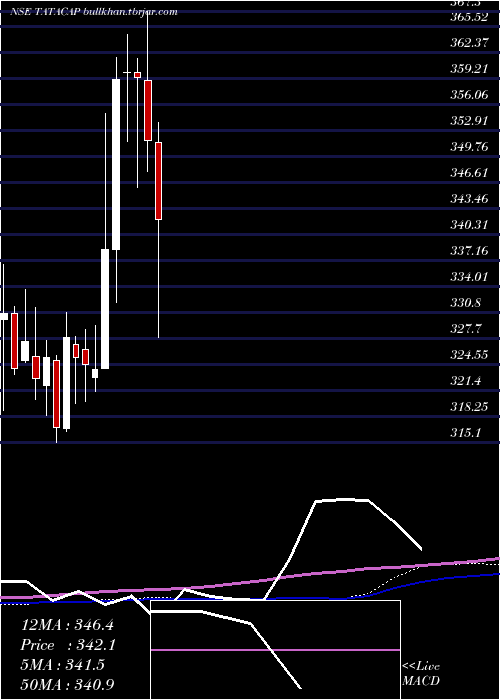The image size is (500, 700).
Task: Click the 321.4 price axis label
Action: click(467, 381)
